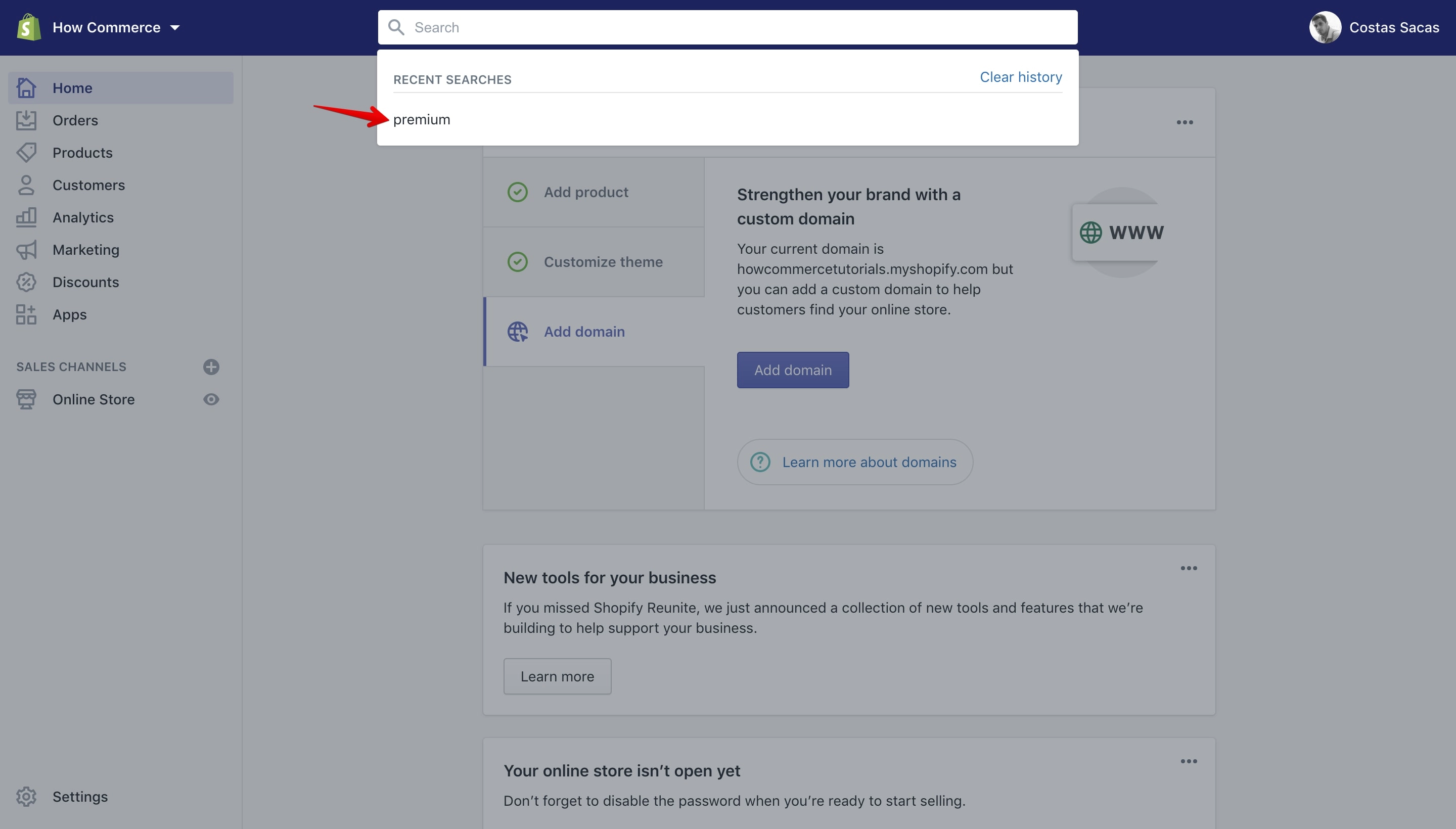Select recent search "premium"
Image resolution: width=1456 pixels, height=829 pixels.
coord(421,120)
